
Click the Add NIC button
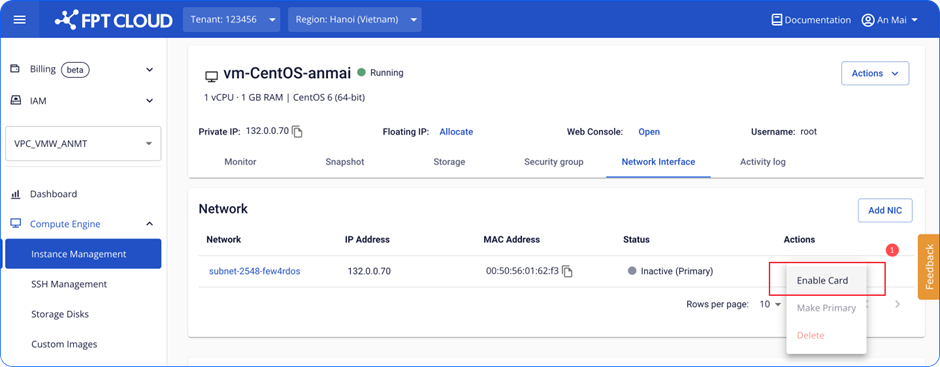pos(885,210)
